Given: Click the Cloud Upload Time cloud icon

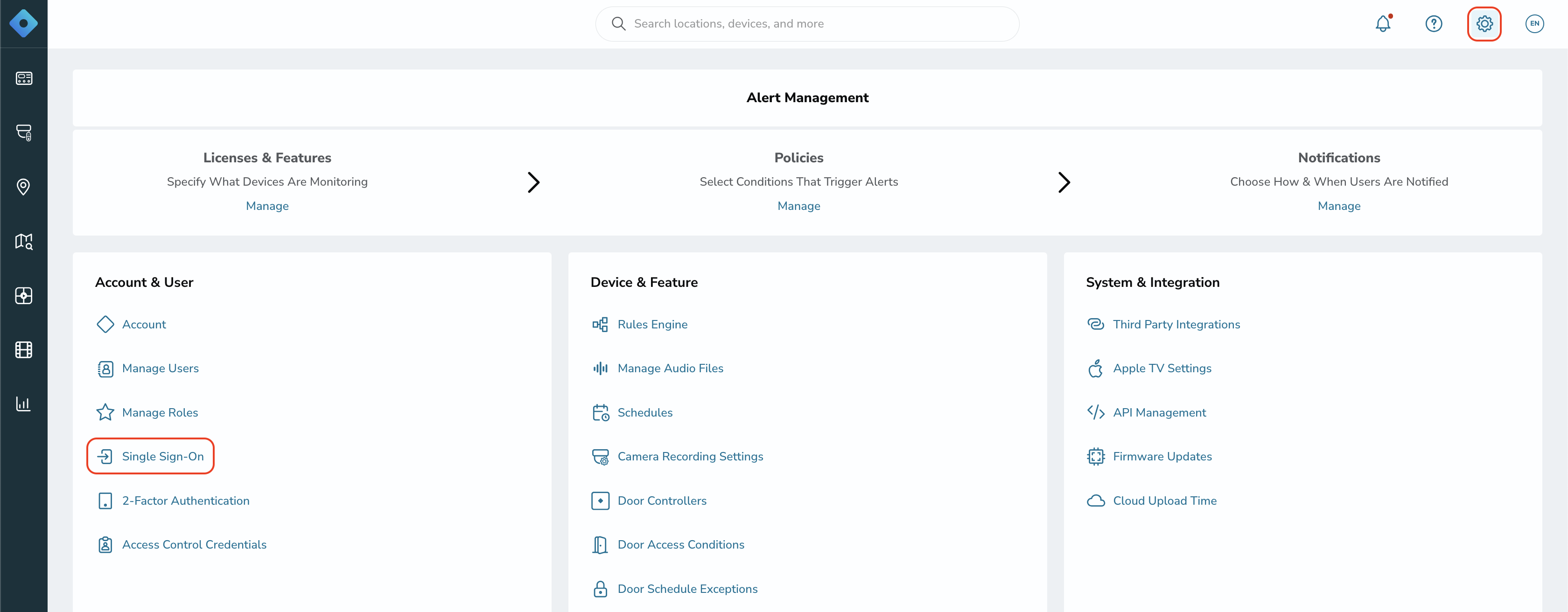Looking at the screenshot, I should [1096, 501].
